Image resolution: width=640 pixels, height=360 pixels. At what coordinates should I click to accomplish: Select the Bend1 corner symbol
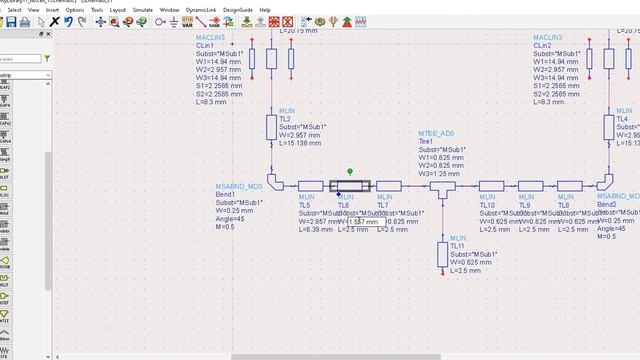(276, 182)
